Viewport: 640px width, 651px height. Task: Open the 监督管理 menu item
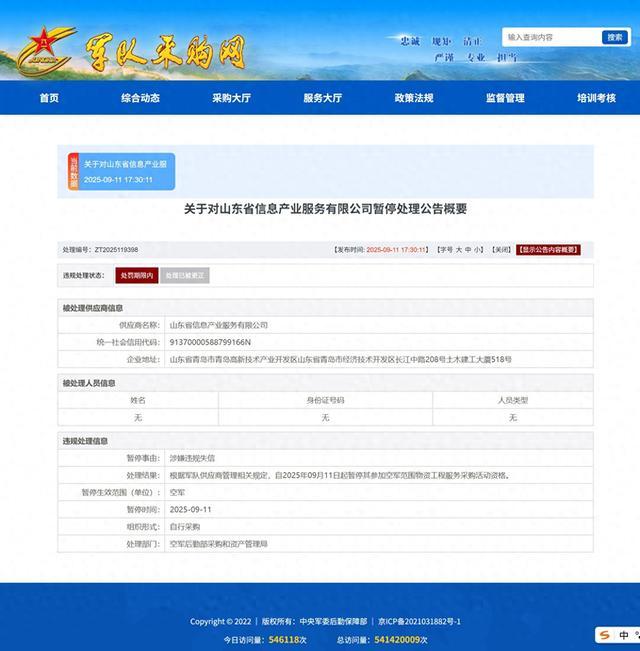tap(505, 98)
